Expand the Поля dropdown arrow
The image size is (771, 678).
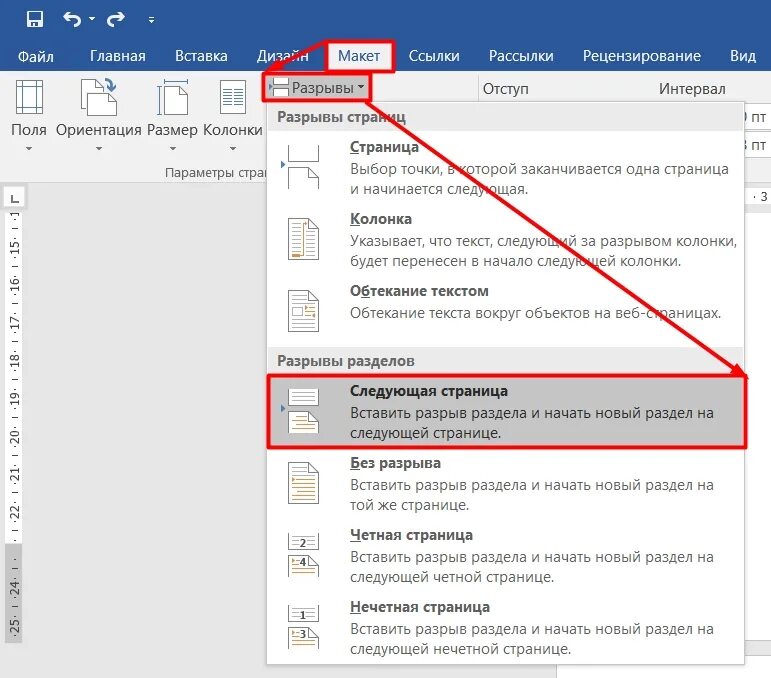(x=29, y=148)
